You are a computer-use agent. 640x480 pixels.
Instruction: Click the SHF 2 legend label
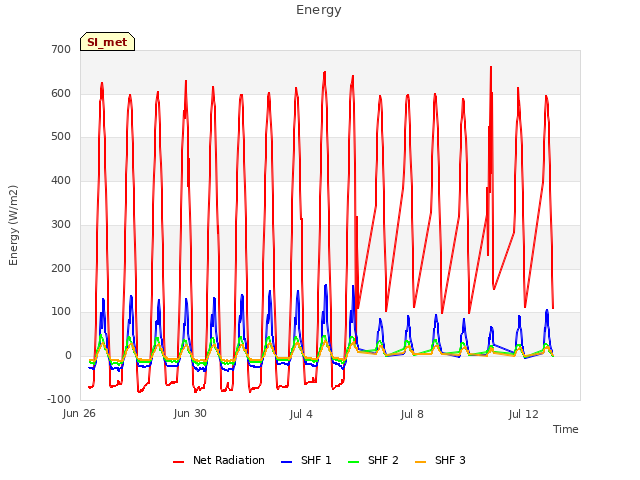tap(383, 460)
